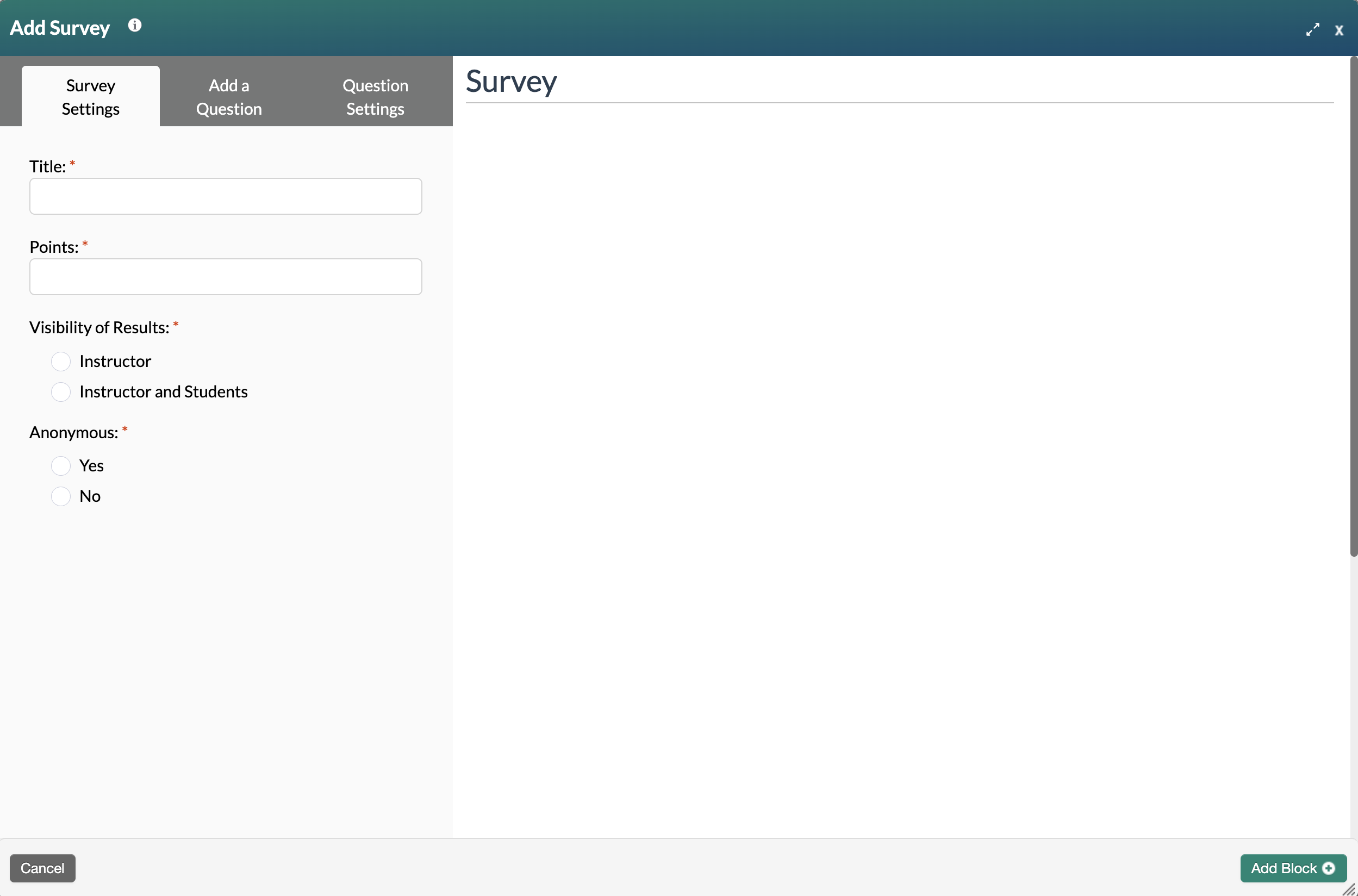Click the resize grip in the corner
Screen dimensions: 1358x896
1349,888
